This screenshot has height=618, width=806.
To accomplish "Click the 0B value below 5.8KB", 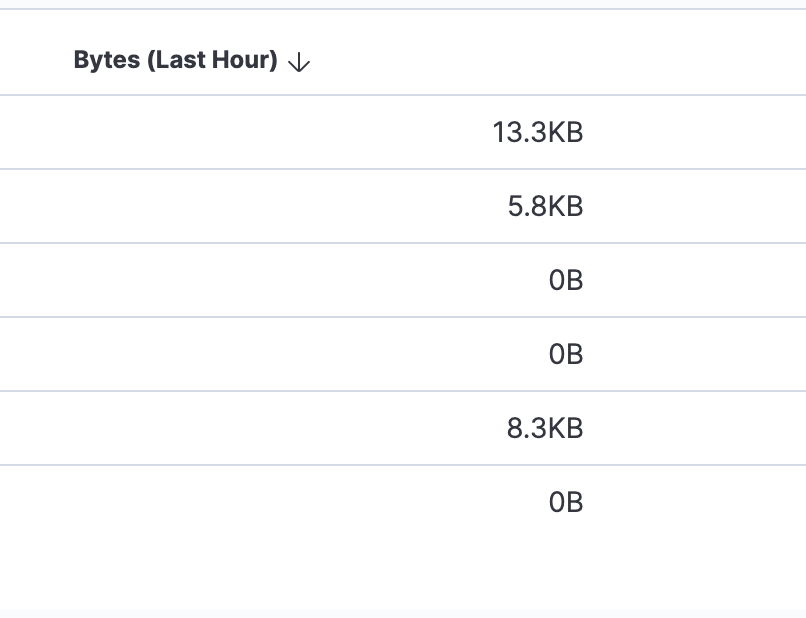I will click(x=566, y=280).
